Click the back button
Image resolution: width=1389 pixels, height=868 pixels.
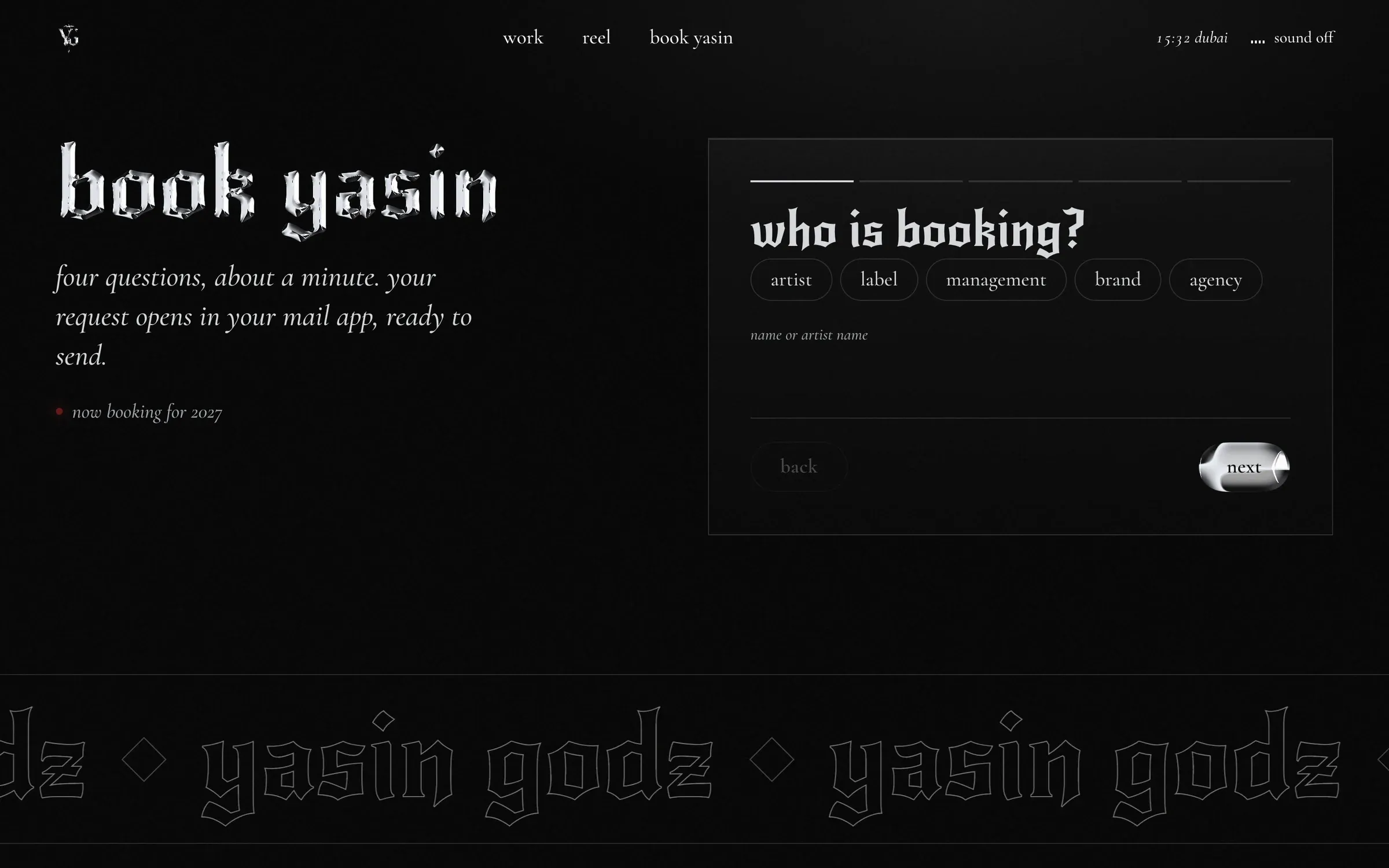799,466
